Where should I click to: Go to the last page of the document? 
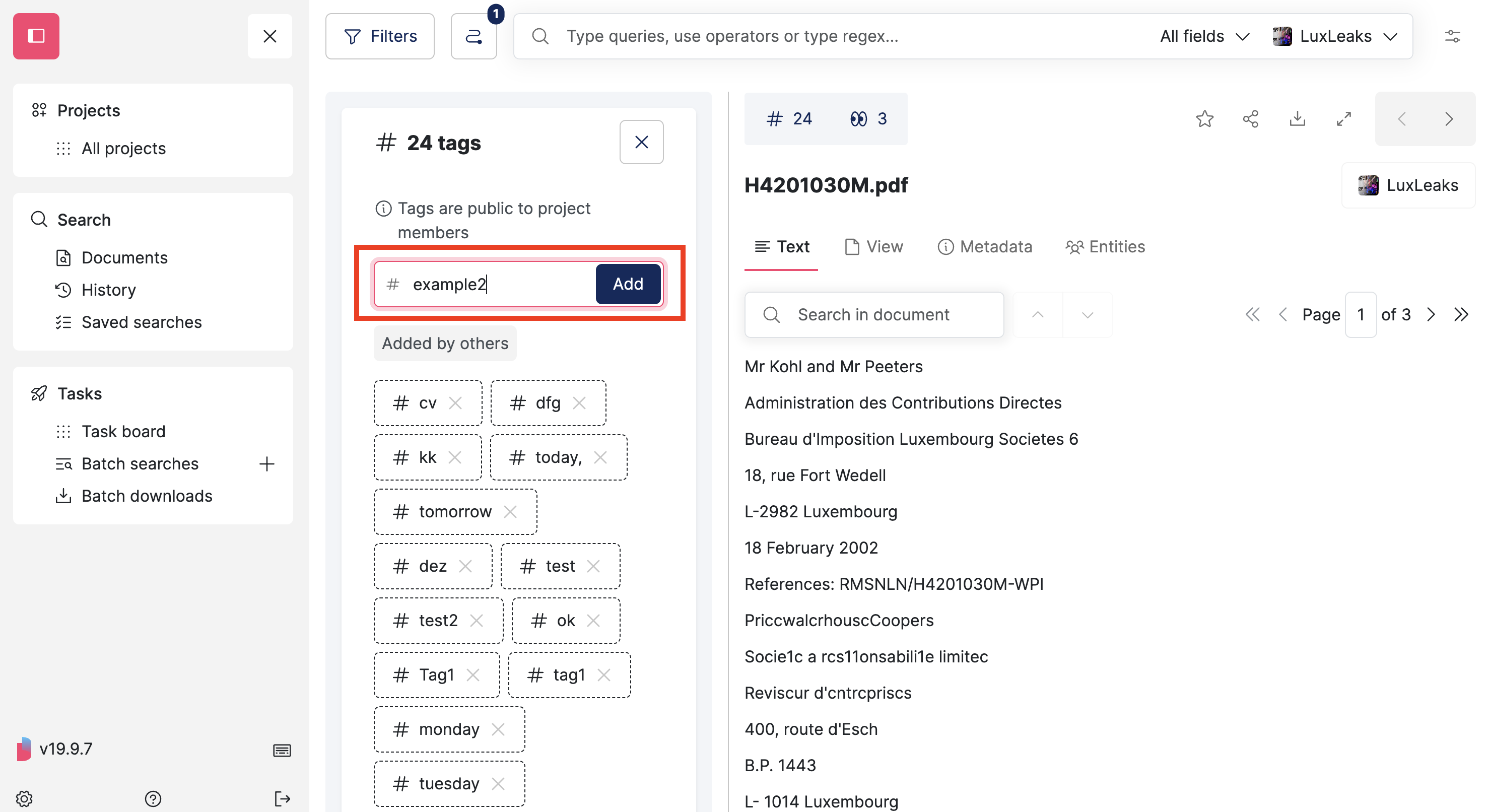click(1461, 314)
